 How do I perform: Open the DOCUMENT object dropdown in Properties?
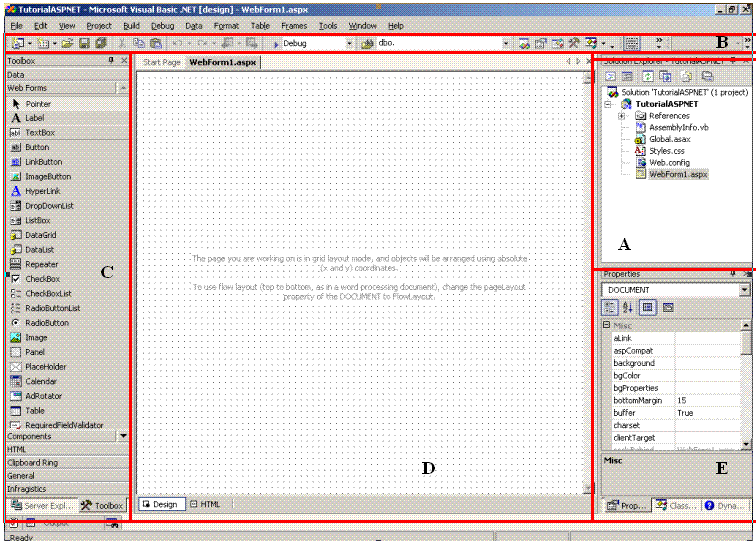point(744,290)
